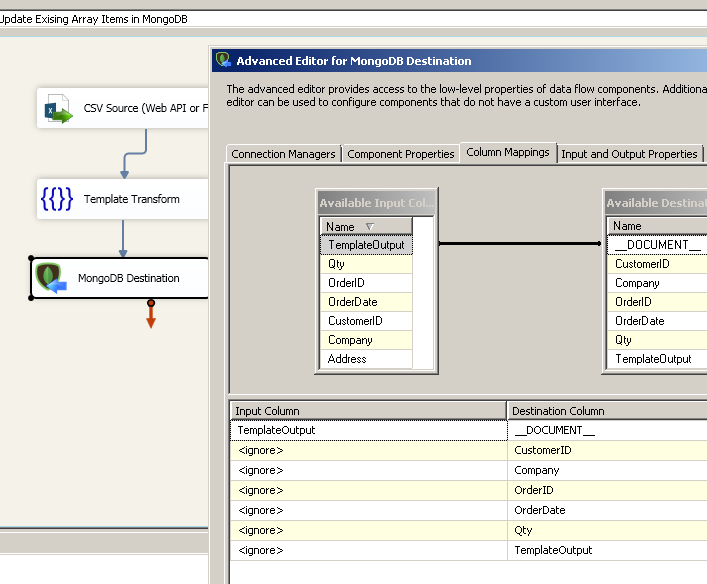Image resolution: width=707 pixels, height=584 pixels.
Task: Select OrderID in Available Destination Columns
Action: click(657, 302)
